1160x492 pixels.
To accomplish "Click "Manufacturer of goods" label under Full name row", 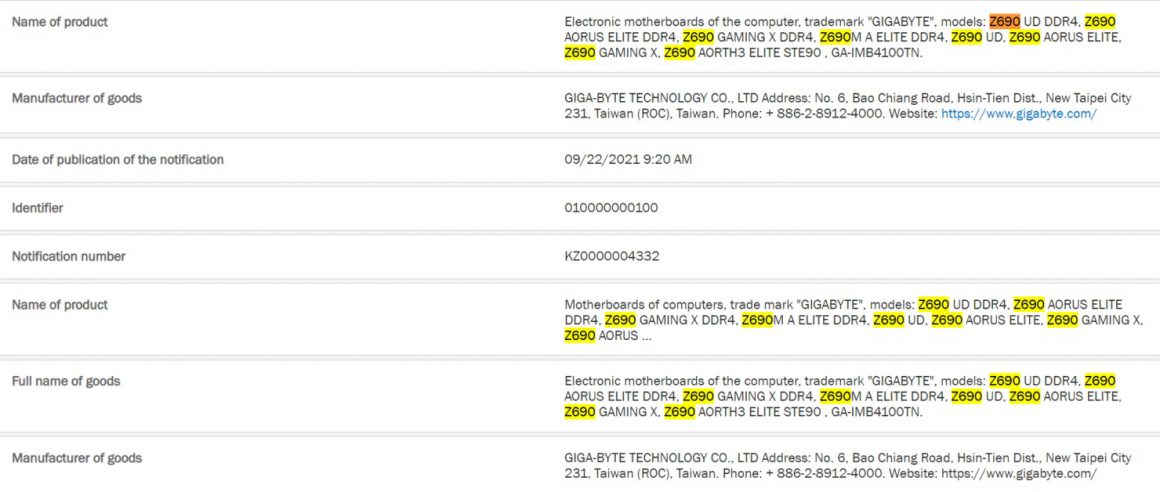I will [77, 458].
